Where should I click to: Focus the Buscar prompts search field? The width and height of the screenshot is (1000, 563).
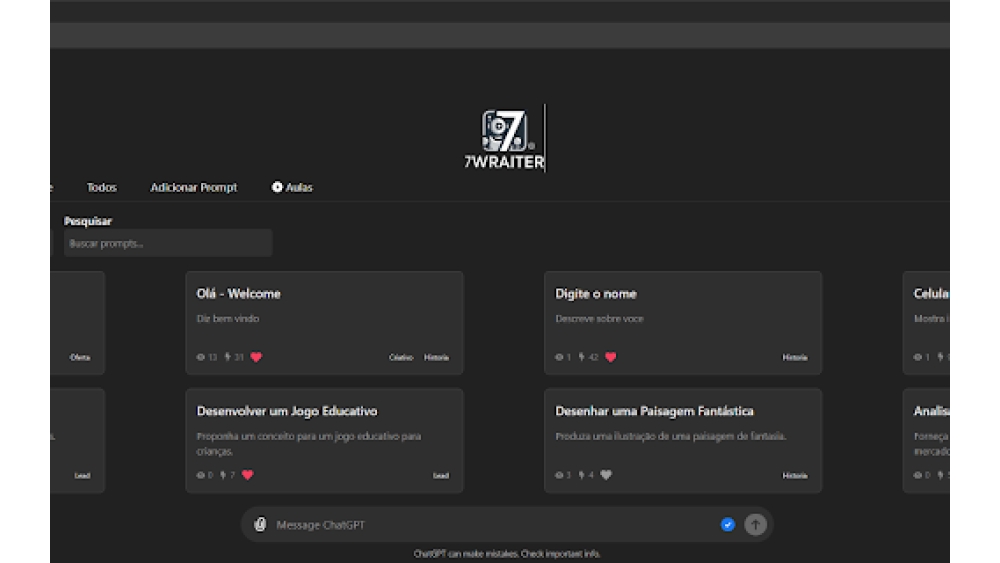(168, 244)
